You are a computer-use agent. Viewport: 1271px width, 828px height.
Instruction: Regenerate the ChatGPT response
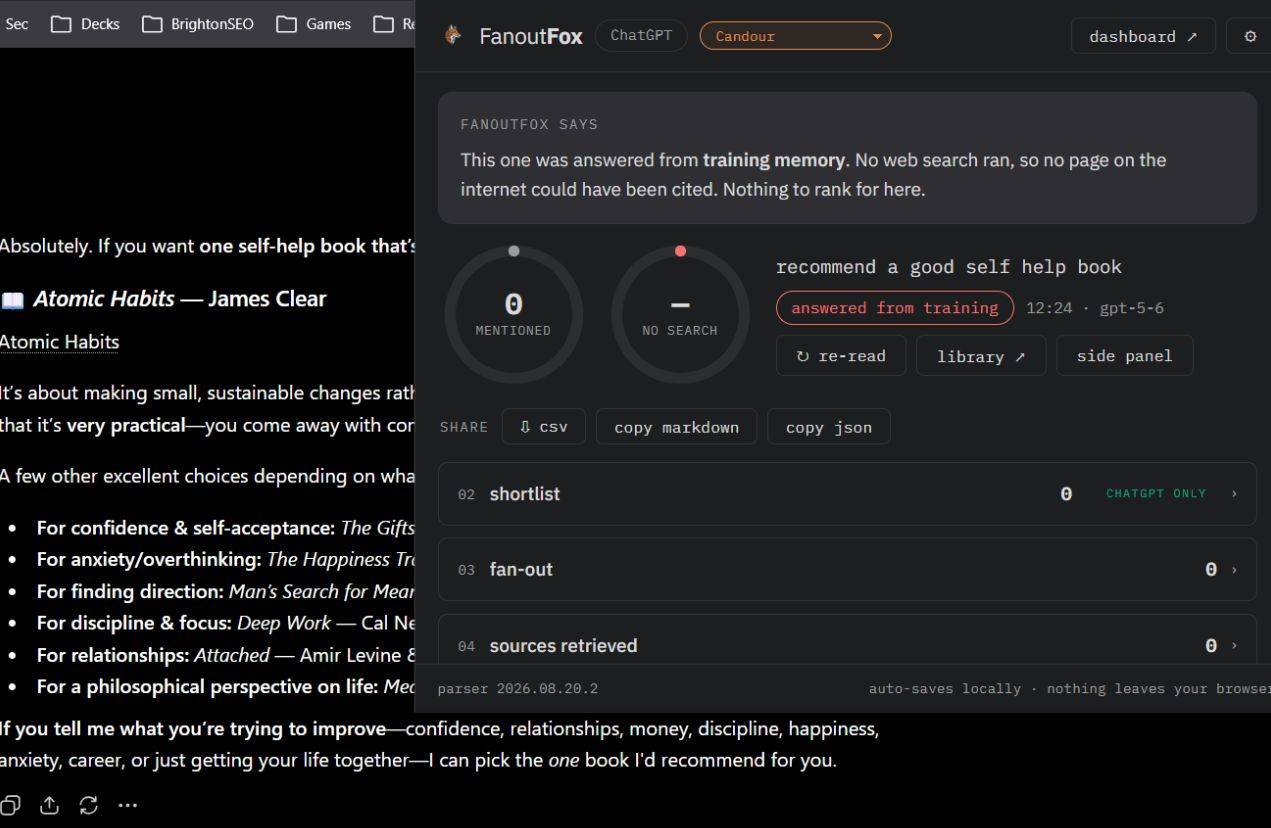[x=88, y=805]
